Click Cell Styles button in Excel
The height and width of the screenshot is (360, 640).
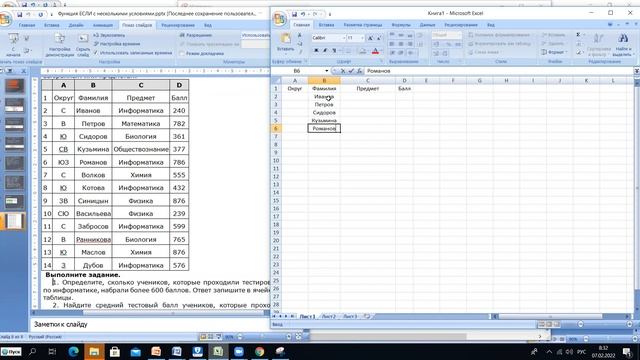pyautogui.click(x=485, y=52)
